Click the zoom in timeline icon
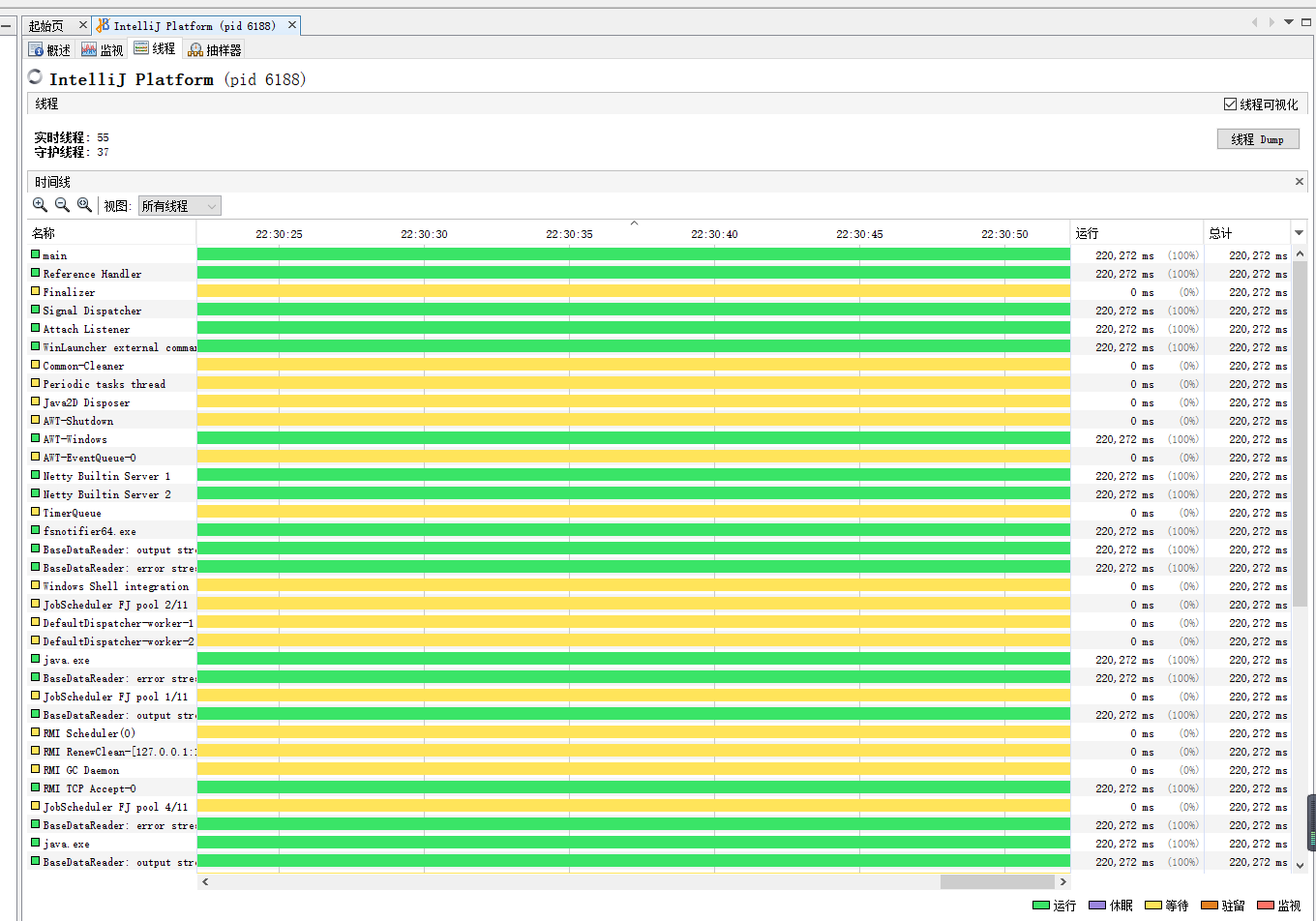Viewport: 1316px width, 921px height. 40,205
